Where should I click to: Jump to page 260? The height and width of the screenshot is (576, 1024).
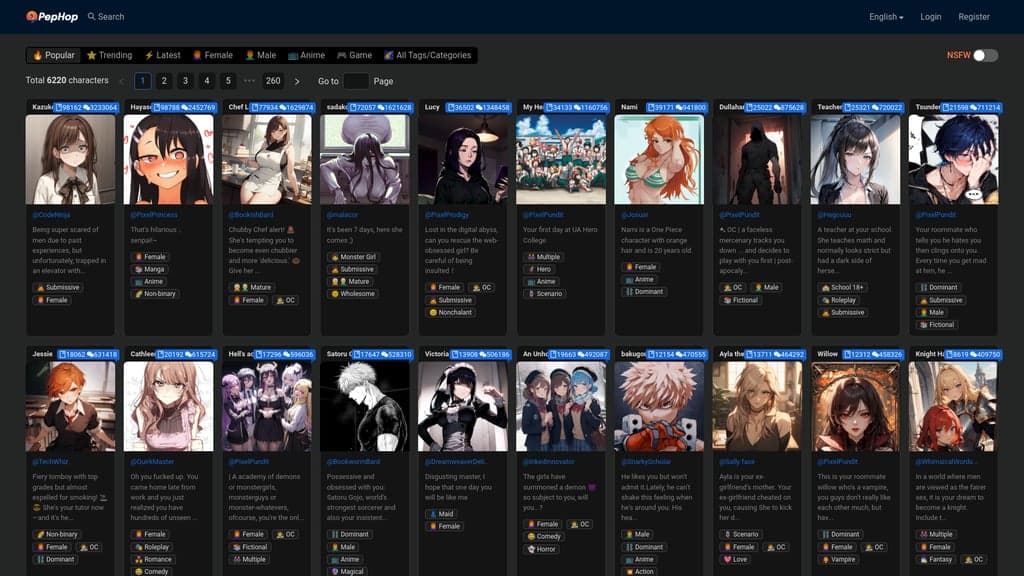click(273, 81)
